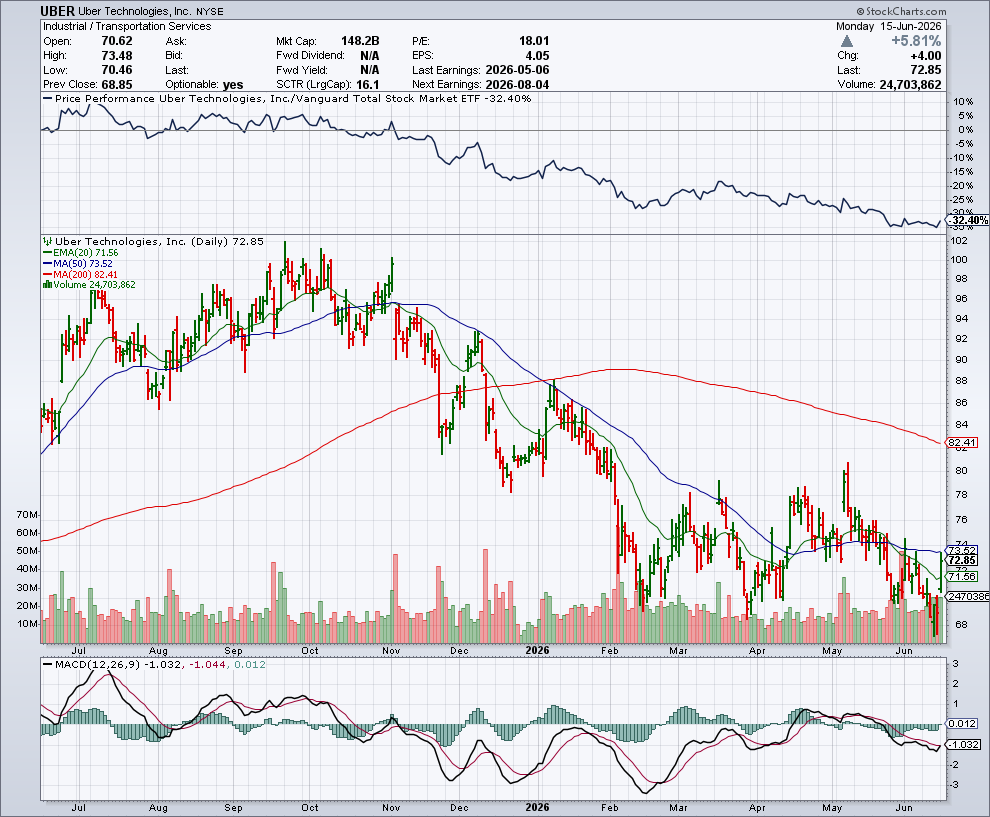Image resolution: width=990 pixels, height=817 pixels.
Task: Click the High value 73.48
Action: pyautogui.click(x=117, y=56)
